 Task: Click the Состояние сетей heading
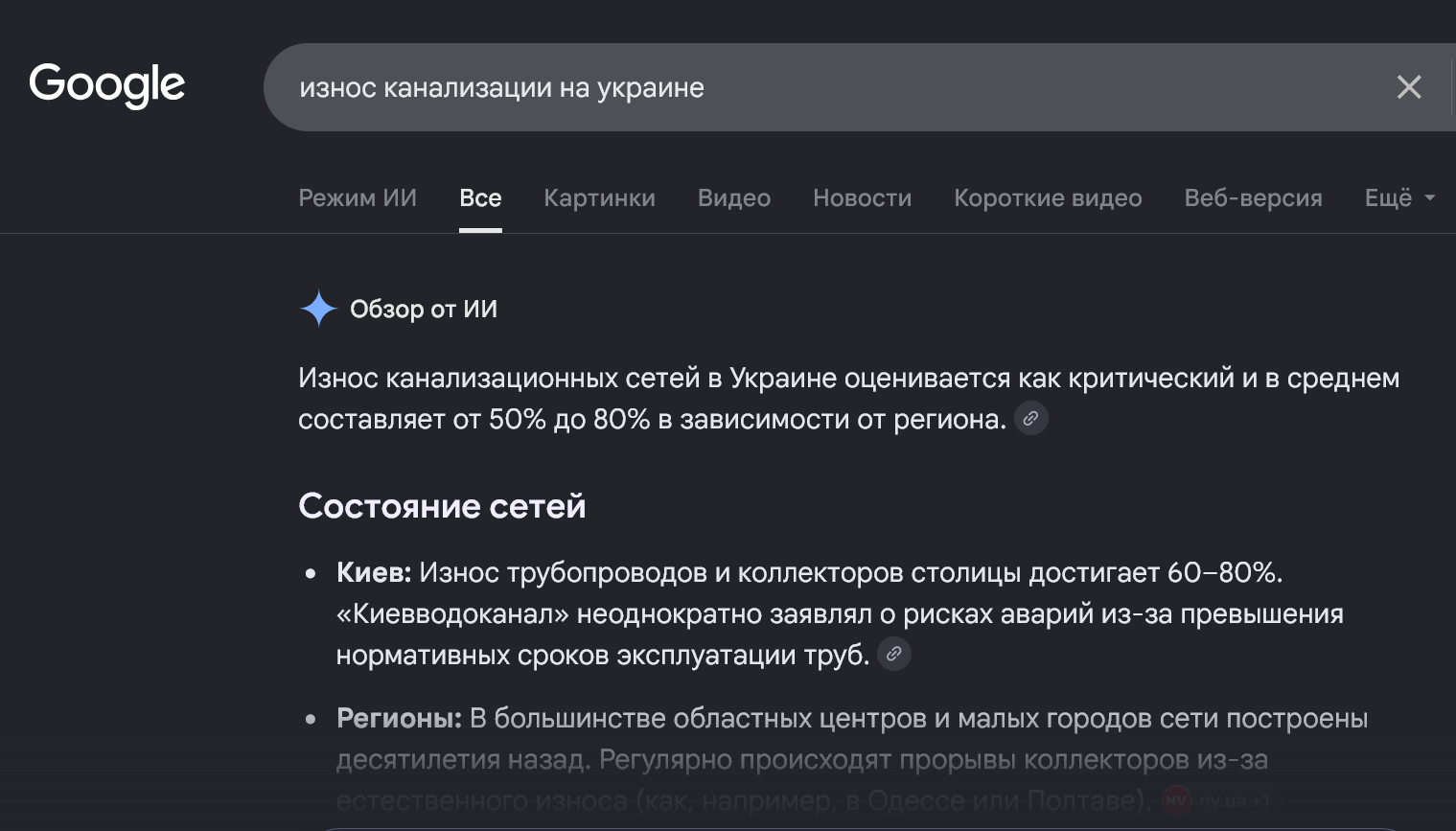(x=442, y=506)
